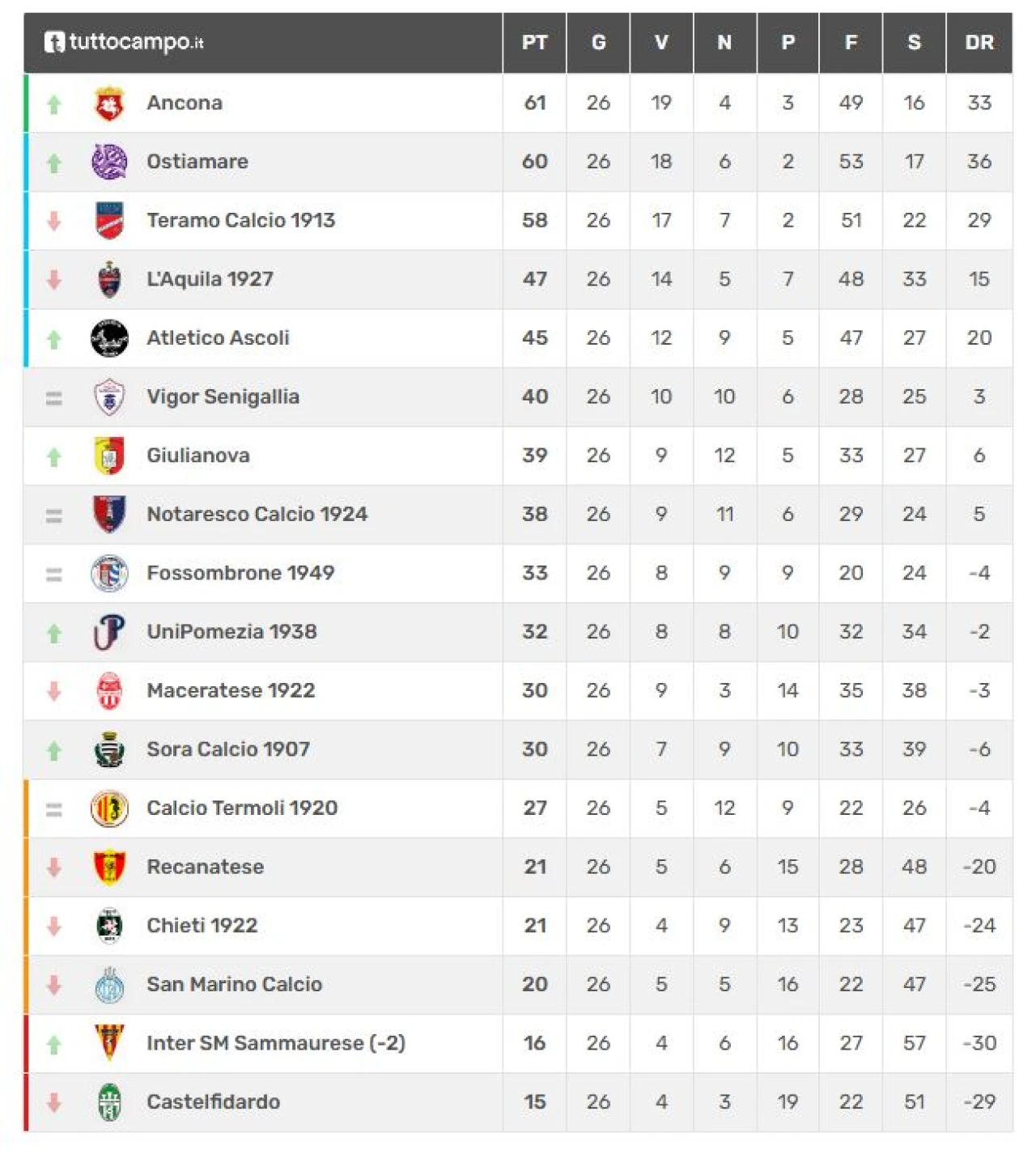Click red down arrow beside Teramo Calcio
The height and width of the screenshot is (1158, 1036).
pos(54,221)
